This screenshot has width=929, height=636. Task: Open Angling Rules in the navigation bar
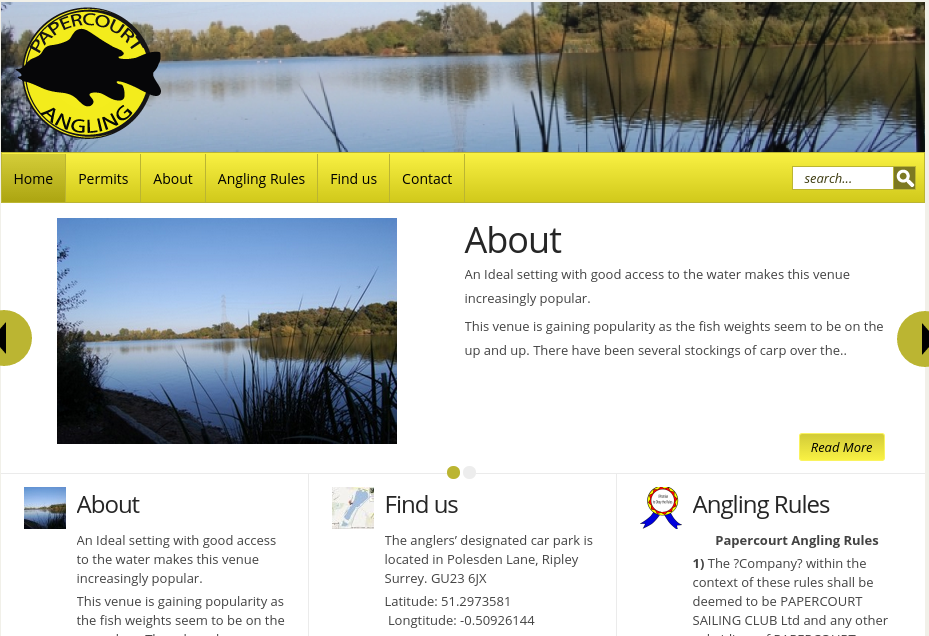261,178
